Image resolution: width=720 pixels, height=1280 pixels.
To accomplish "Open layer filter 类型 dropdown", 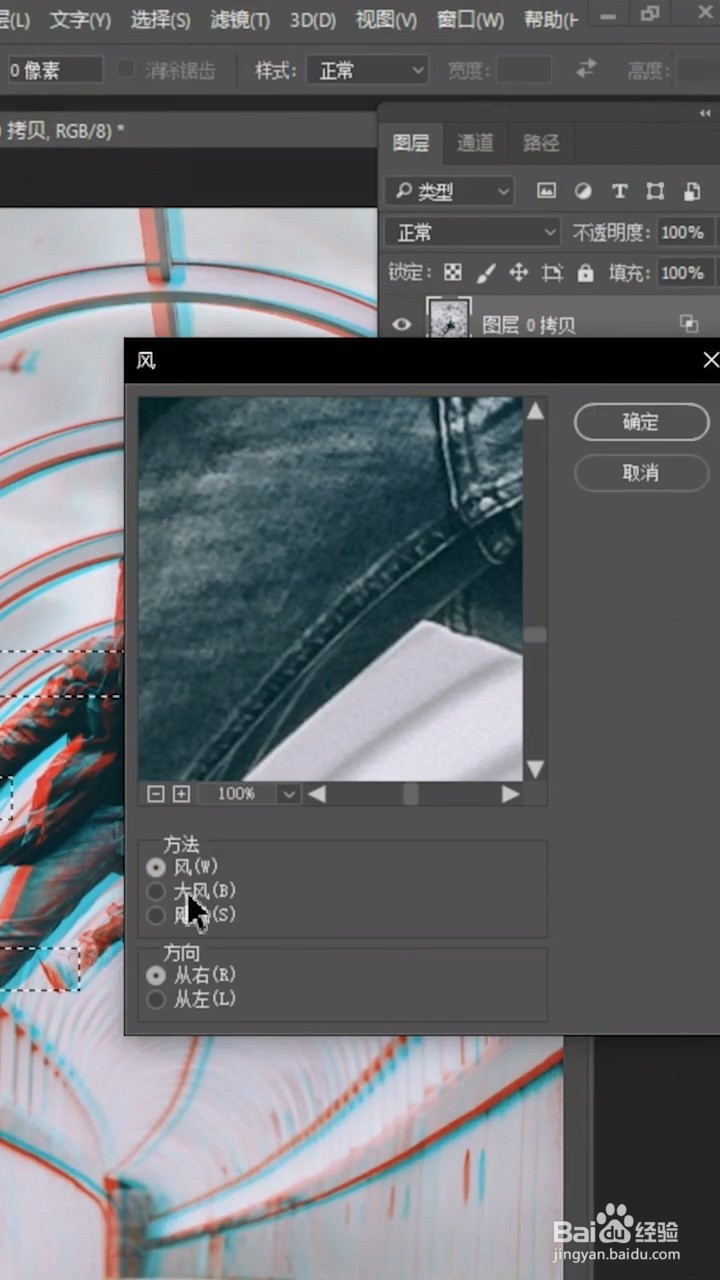I will (449, 191).
